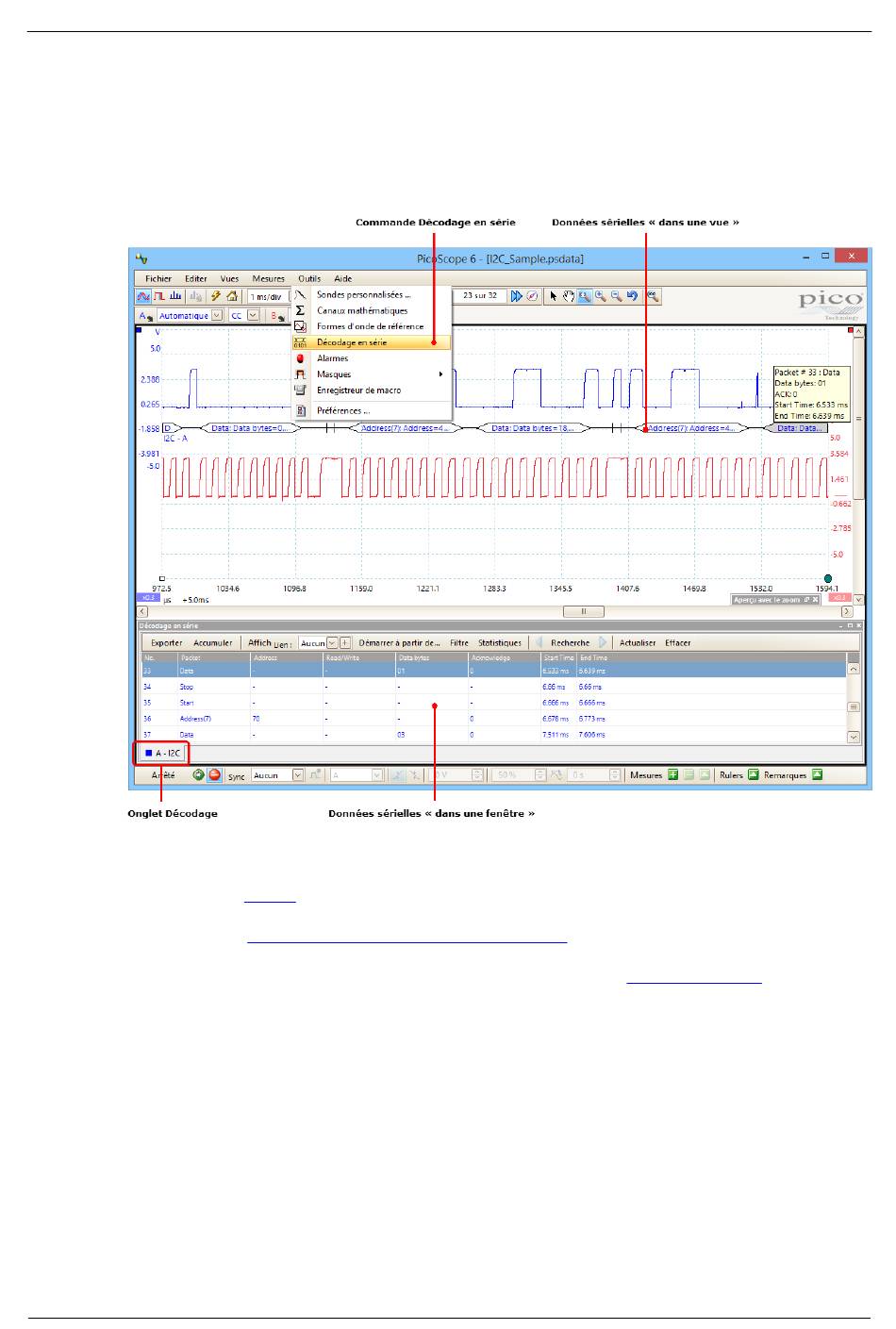
Task: Open the Fichier menu
Action: coord(158,279)
